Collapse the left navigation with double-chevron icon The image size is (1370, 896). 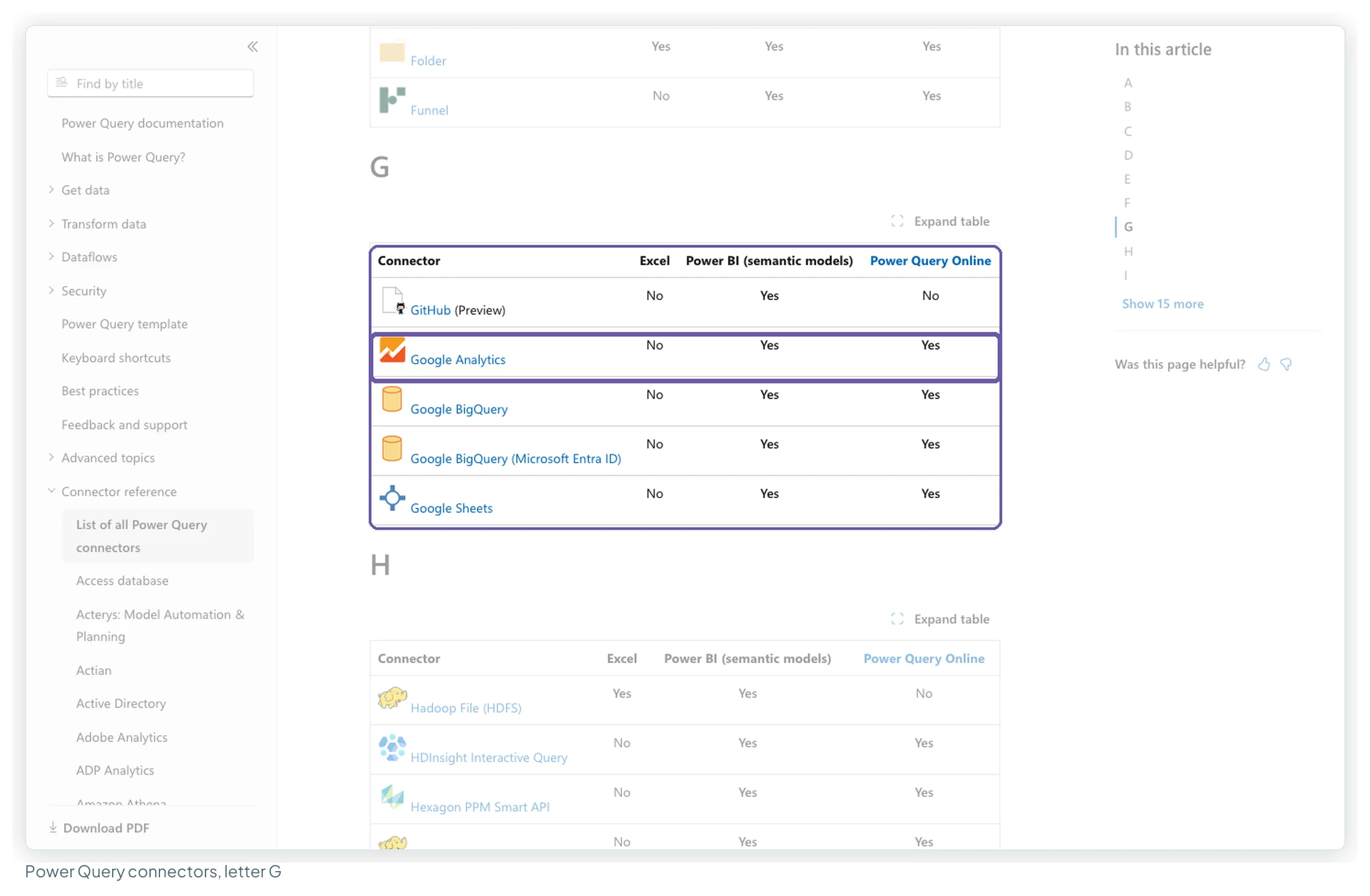click(x=252, y=47)
